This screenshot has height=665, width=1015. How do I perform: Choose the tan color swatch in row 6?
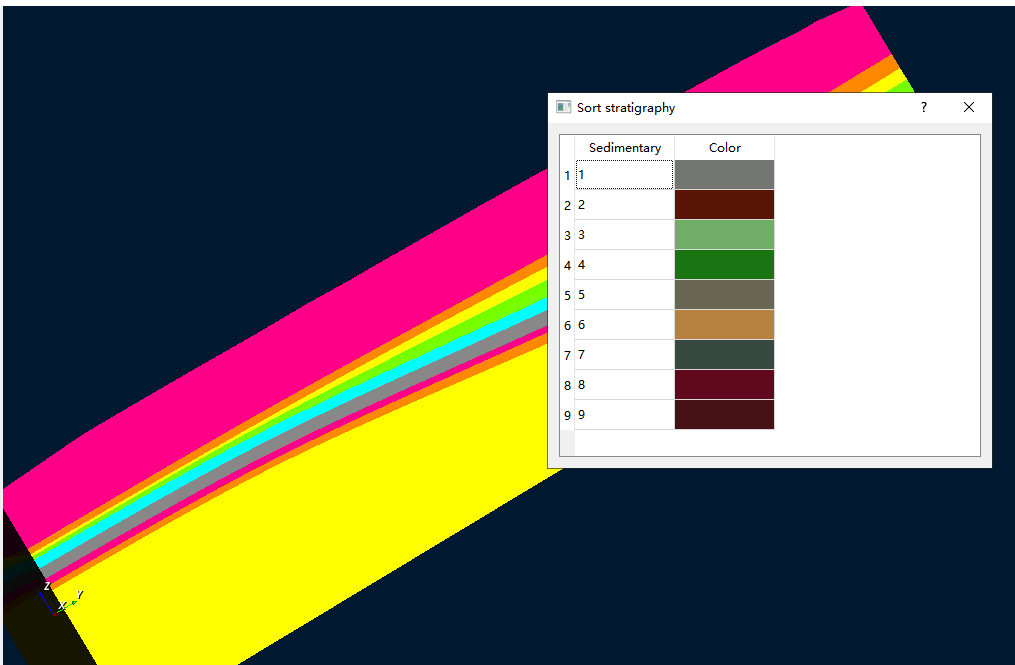724,325
